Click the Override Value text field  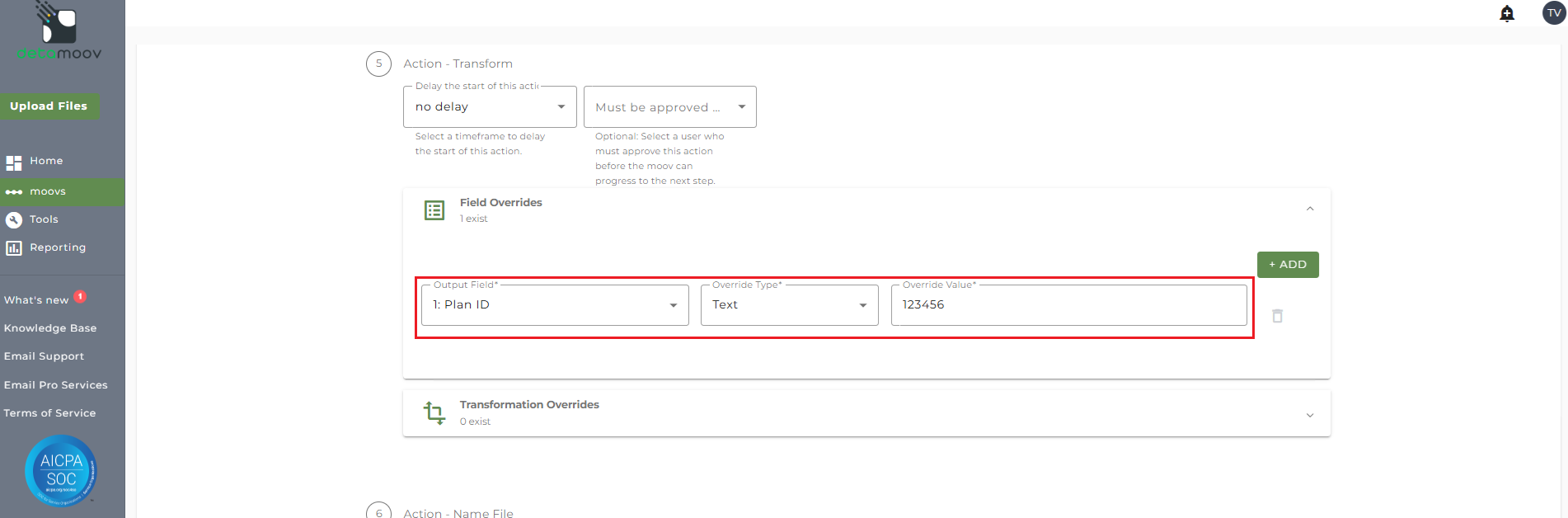[x=1068, y=305]
